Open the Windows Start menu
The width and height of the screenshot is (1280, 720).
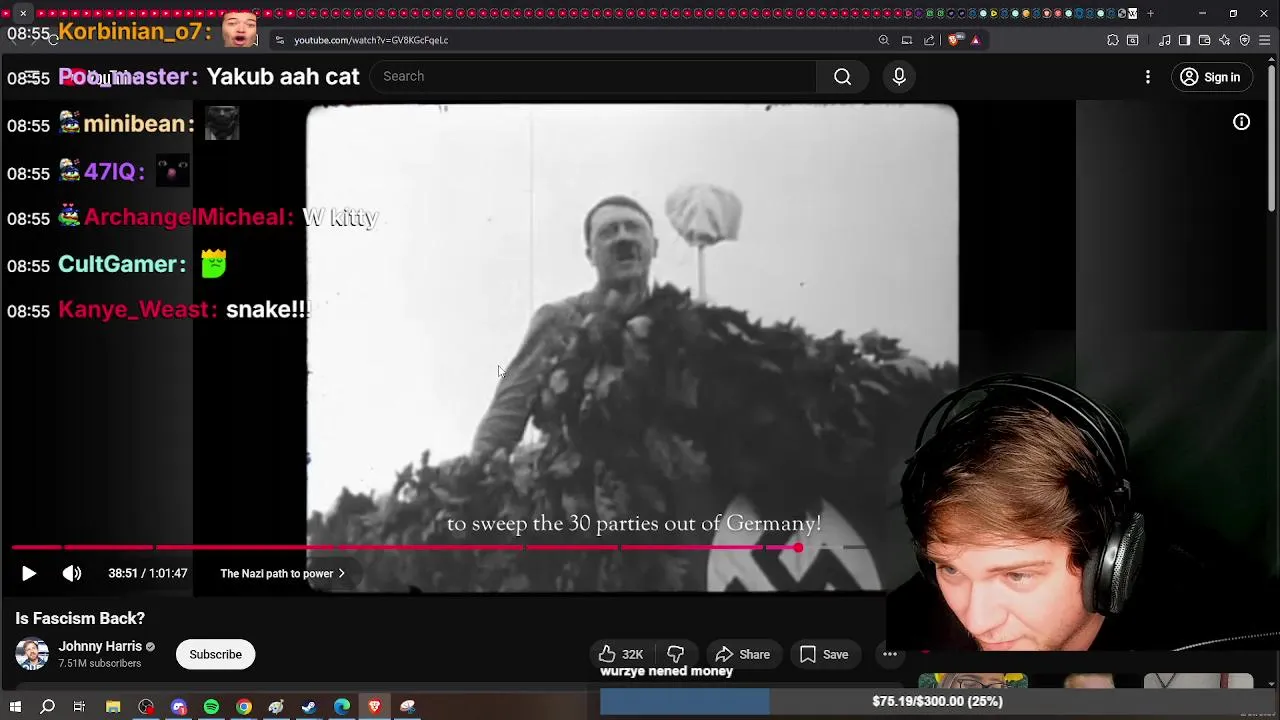coord(15,707)
